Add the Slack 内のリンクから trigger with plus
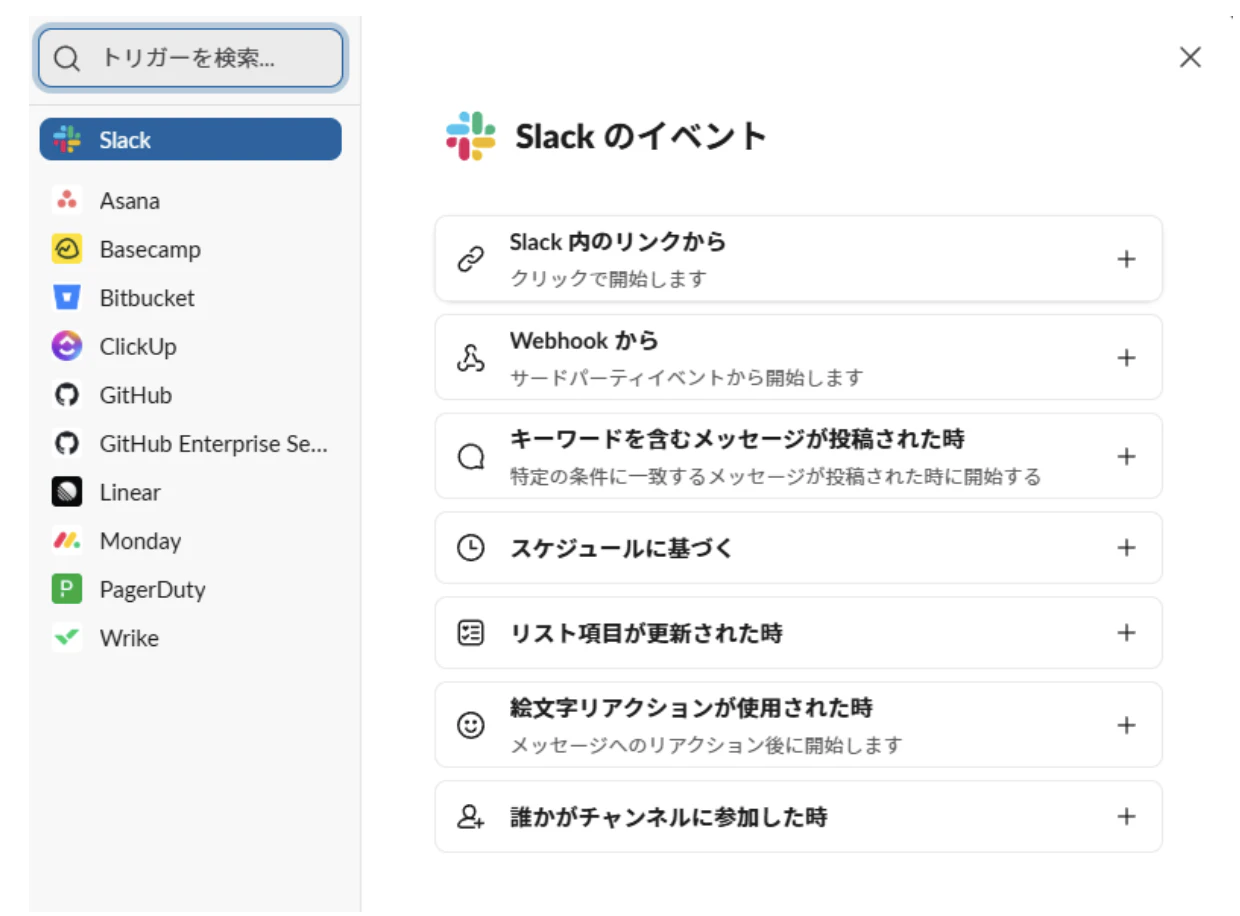 pyautogui.click(x=1126, y=259)
